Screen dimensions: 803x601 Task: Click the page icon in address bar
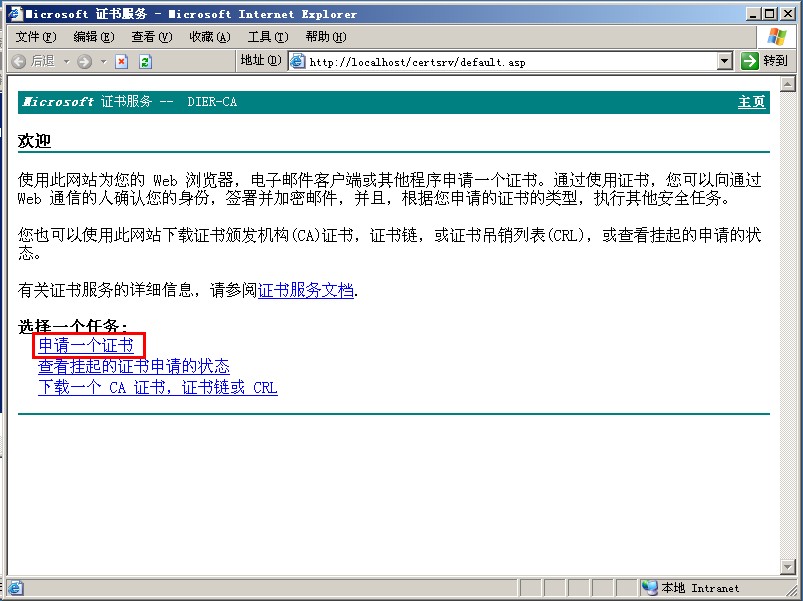[x=297, y=61]
